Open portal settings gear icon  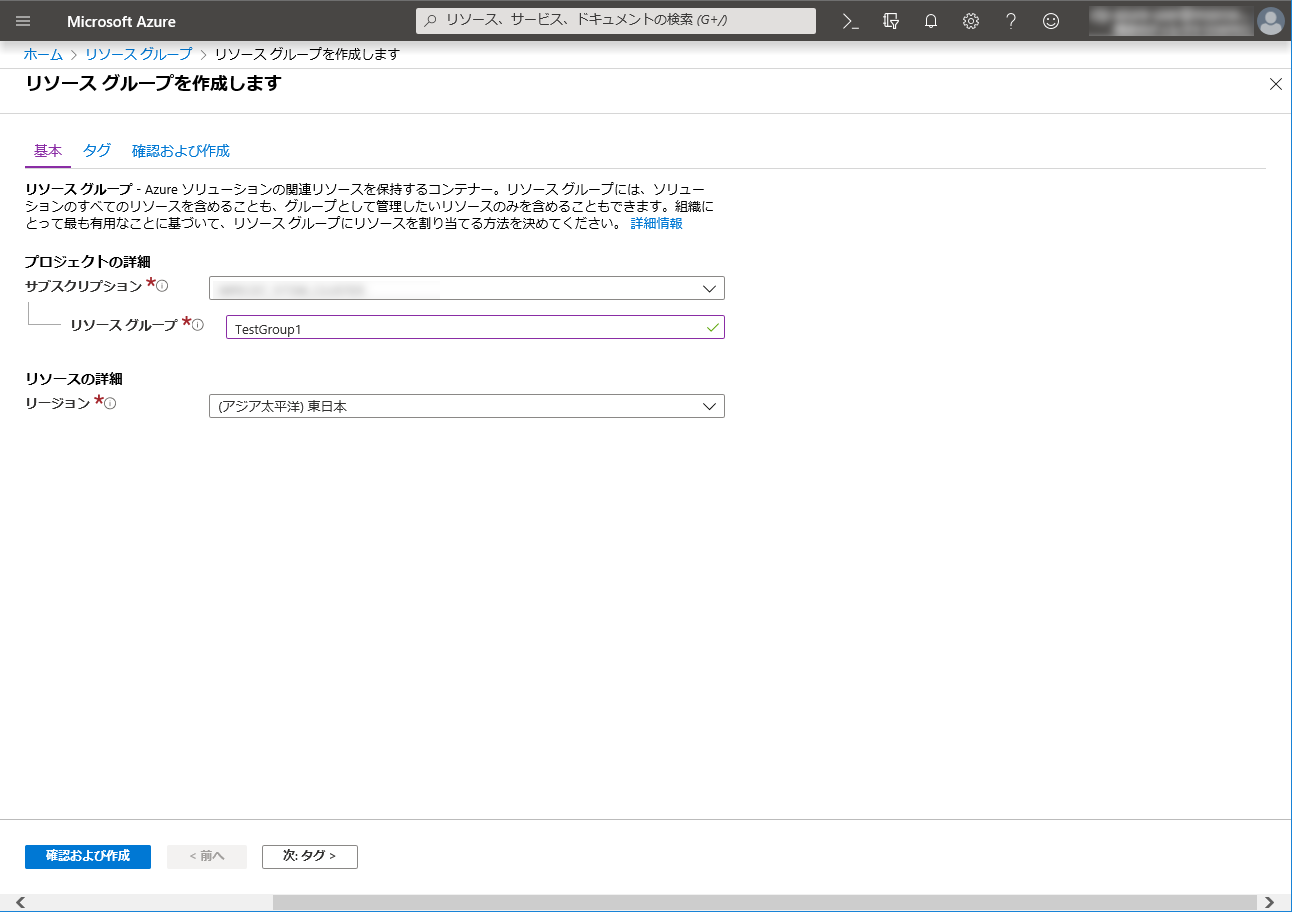coord(971,21)
